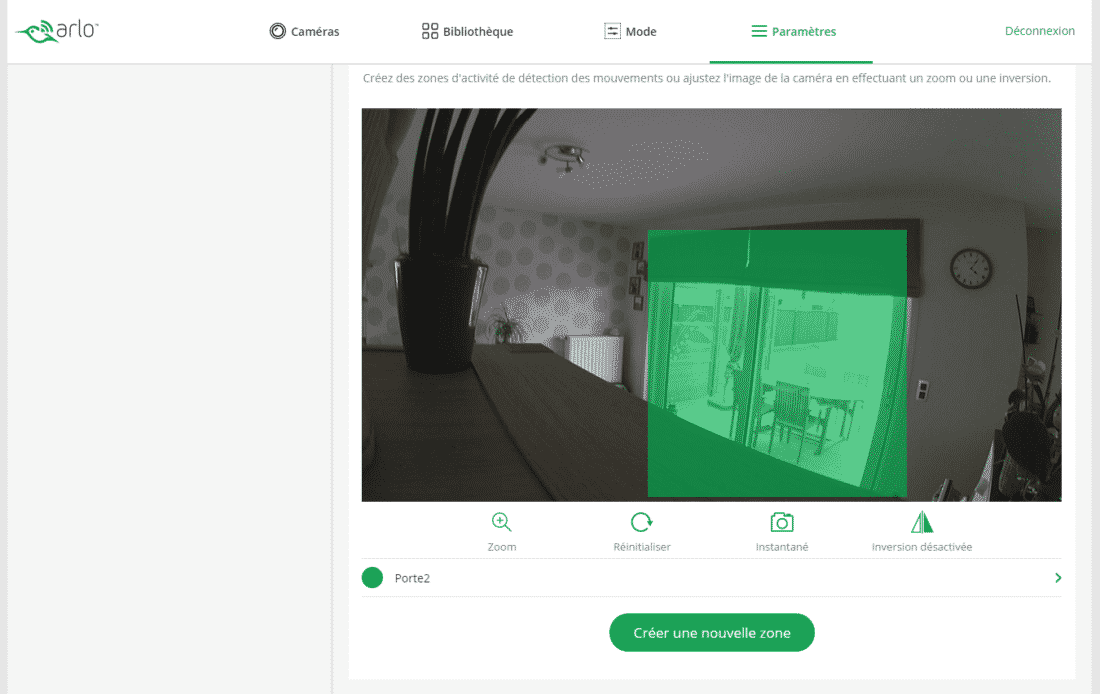Switch to the Bibliothèque tab
Screen dimensions: 1100x694
pyautogui.click(x=467, y=32)
